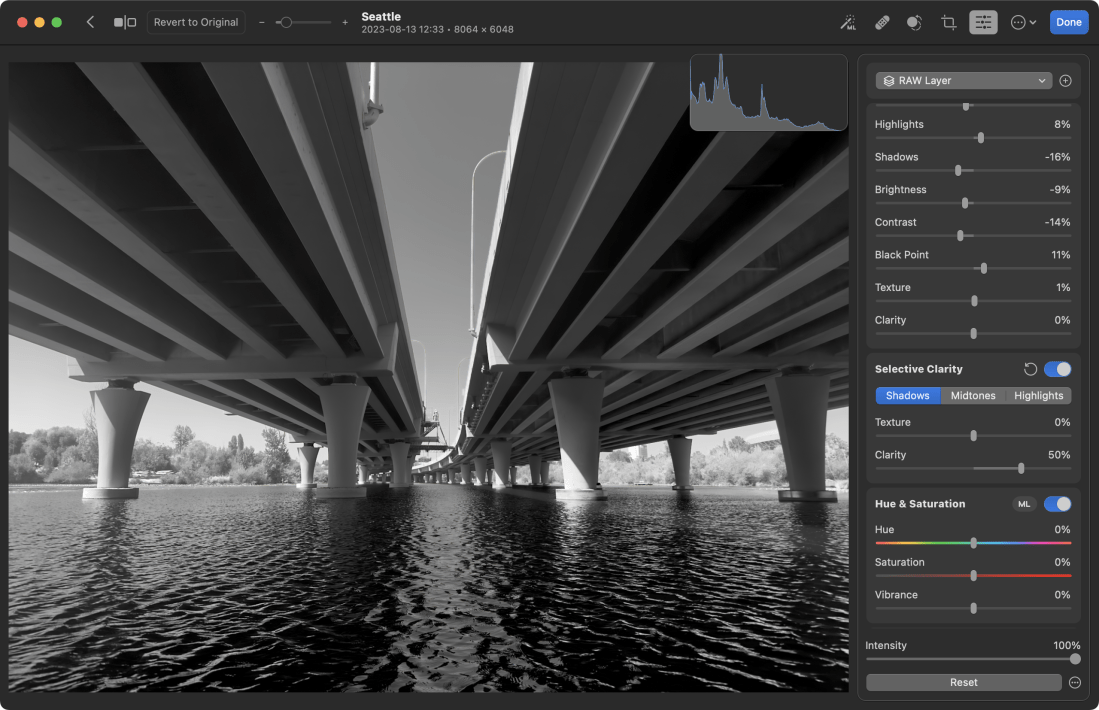Expand the toolbar ellipsis more menu

click(1023, 22)
